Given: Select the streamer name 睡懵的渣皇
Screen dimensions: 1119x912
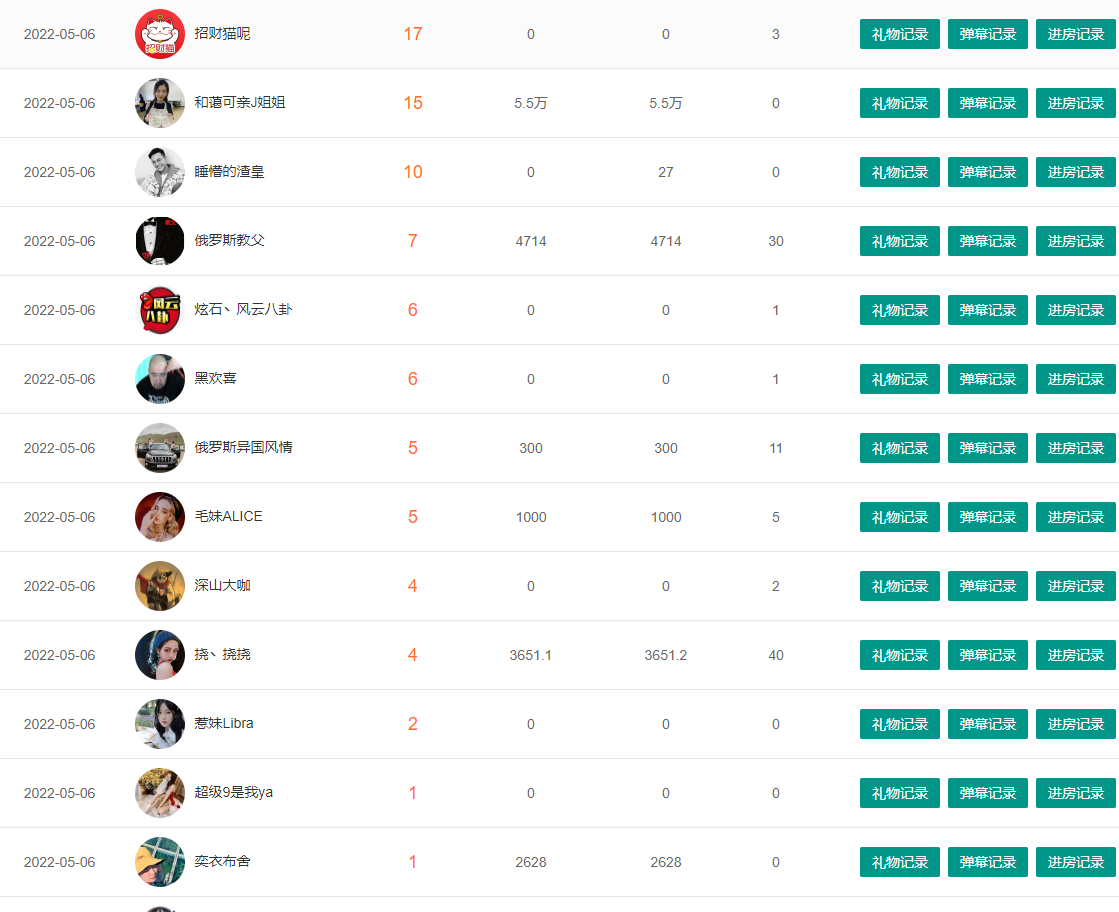Looking at the screenshot, I should click(x=229, y=171).
